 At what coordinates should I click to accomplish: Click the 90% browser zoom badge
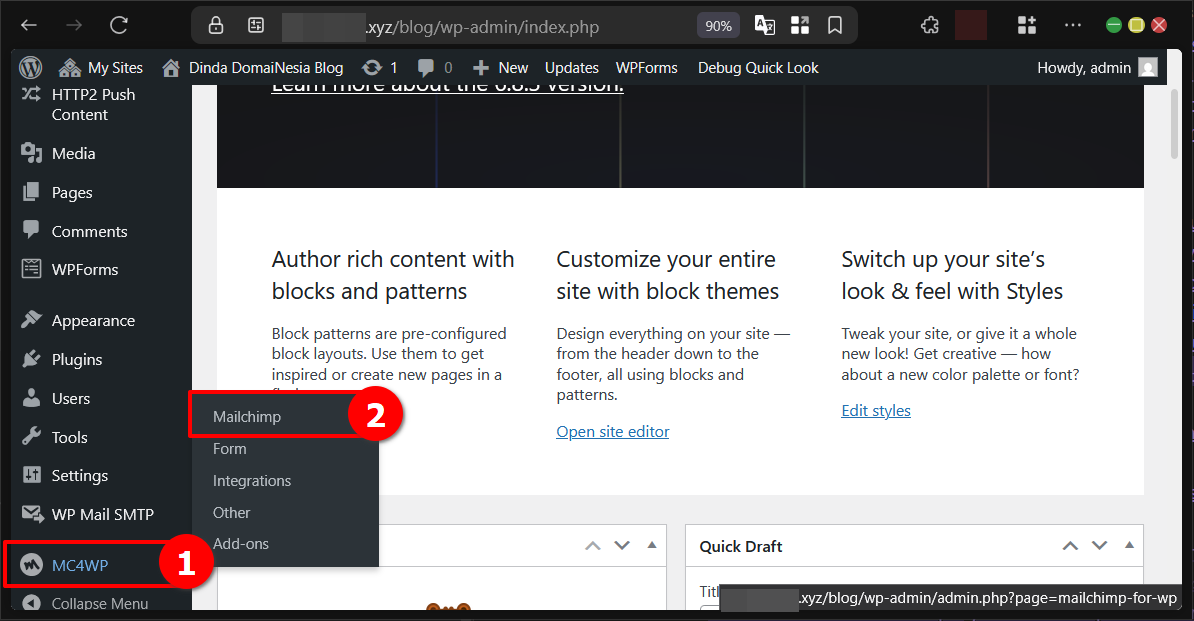[x=718, y=25]
